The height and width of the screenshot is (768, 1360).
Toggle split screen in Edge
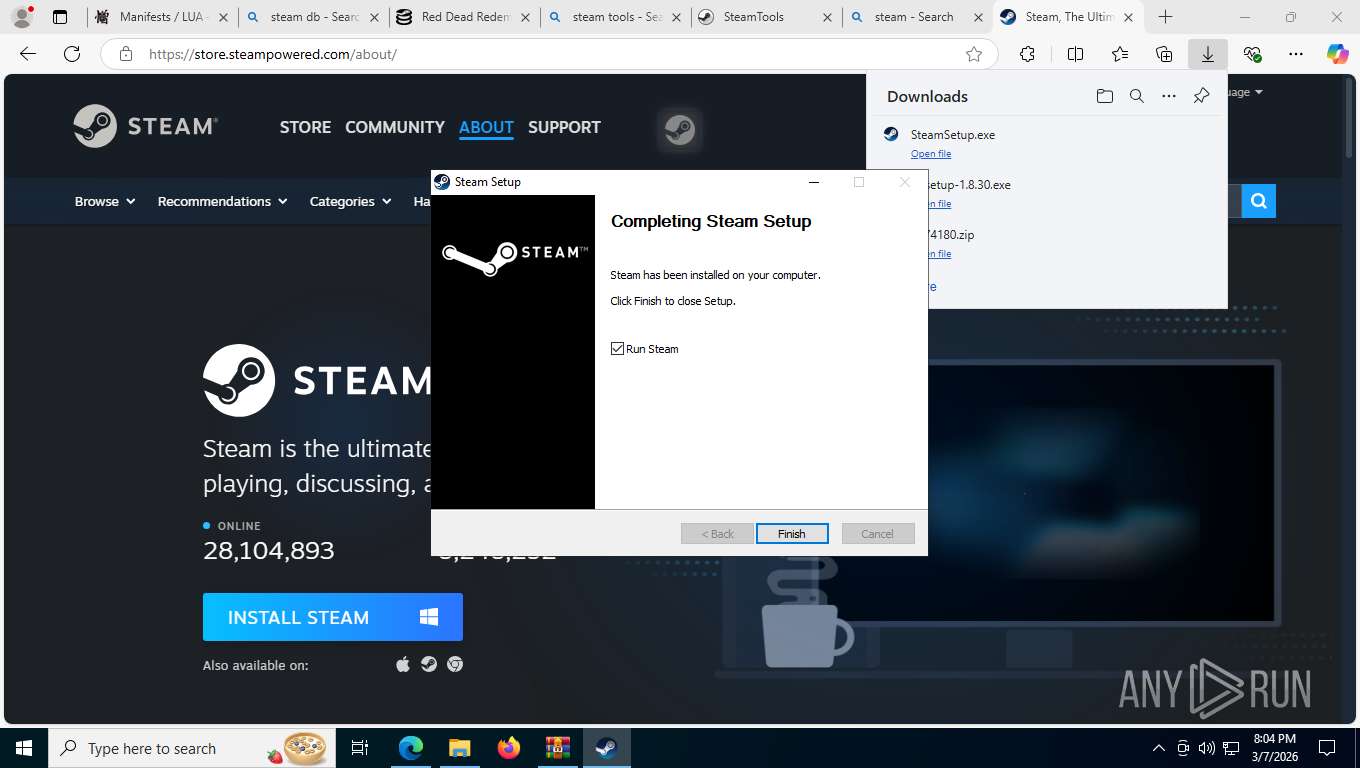1076,54
